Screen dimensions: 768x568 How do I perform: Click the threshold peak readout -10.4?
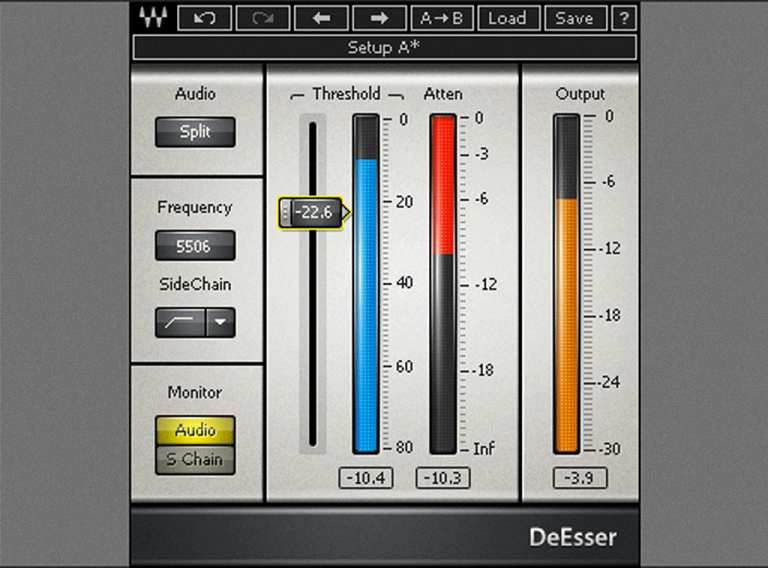[x=366, y=478]
